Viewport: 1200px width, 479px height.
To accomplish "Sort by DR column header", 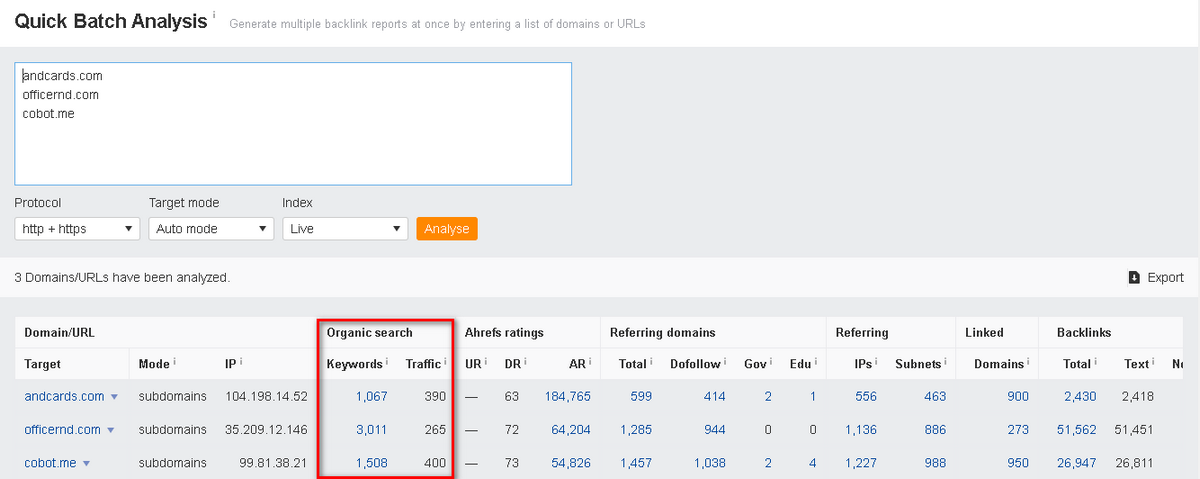I will [x=513, y=364].
